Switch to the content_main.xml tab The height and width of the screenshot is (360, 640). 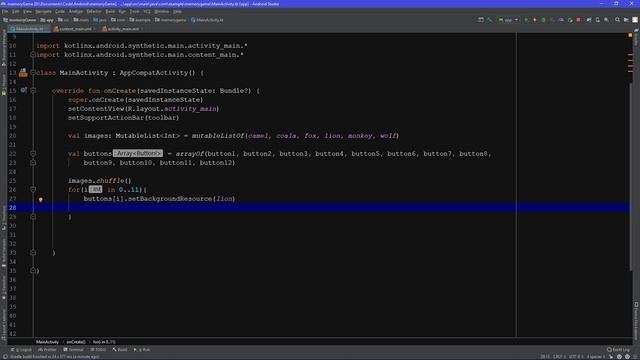(x=75, y=29)
